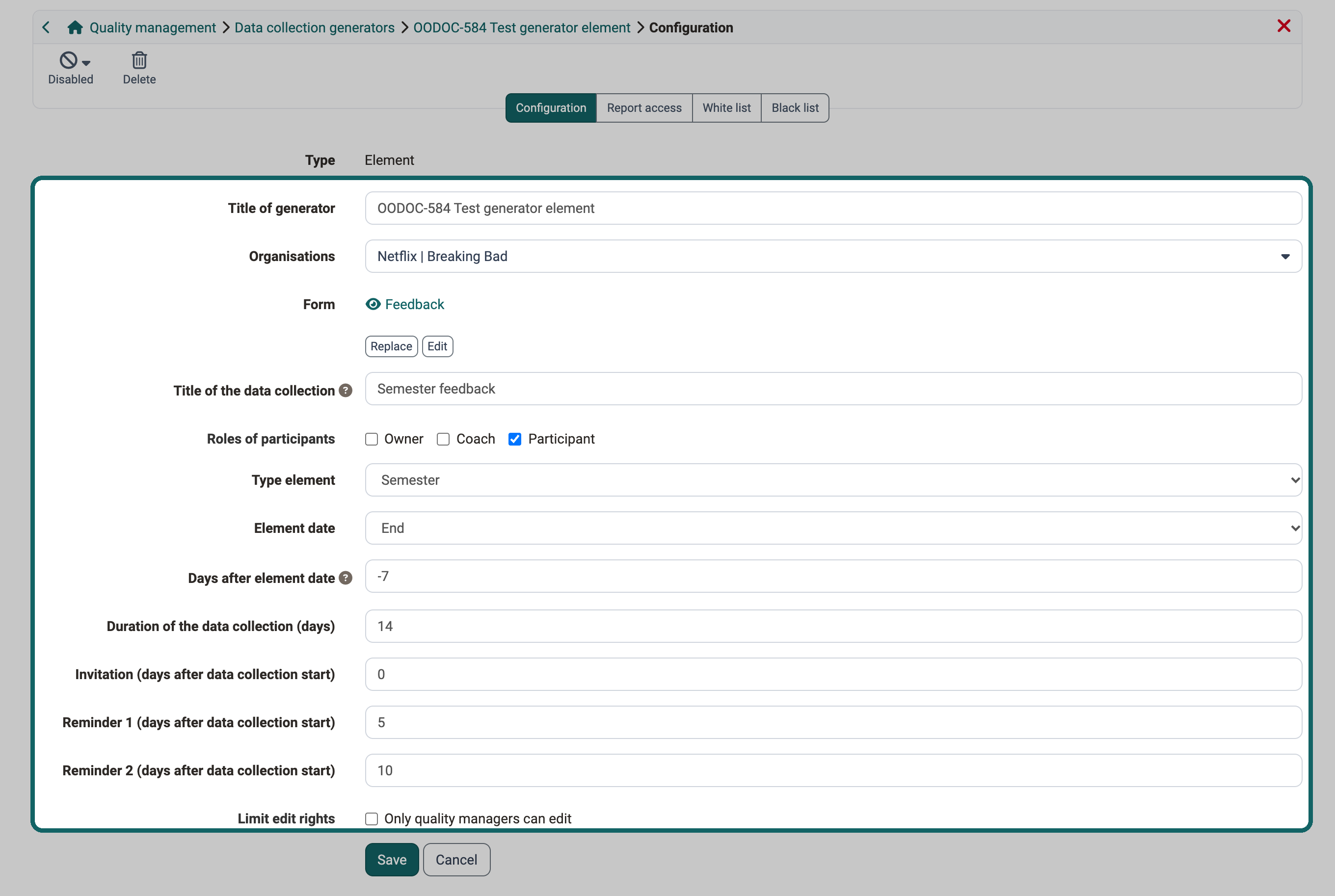
Task: Switch to the Report access tab
Action: tap(644, 107)
